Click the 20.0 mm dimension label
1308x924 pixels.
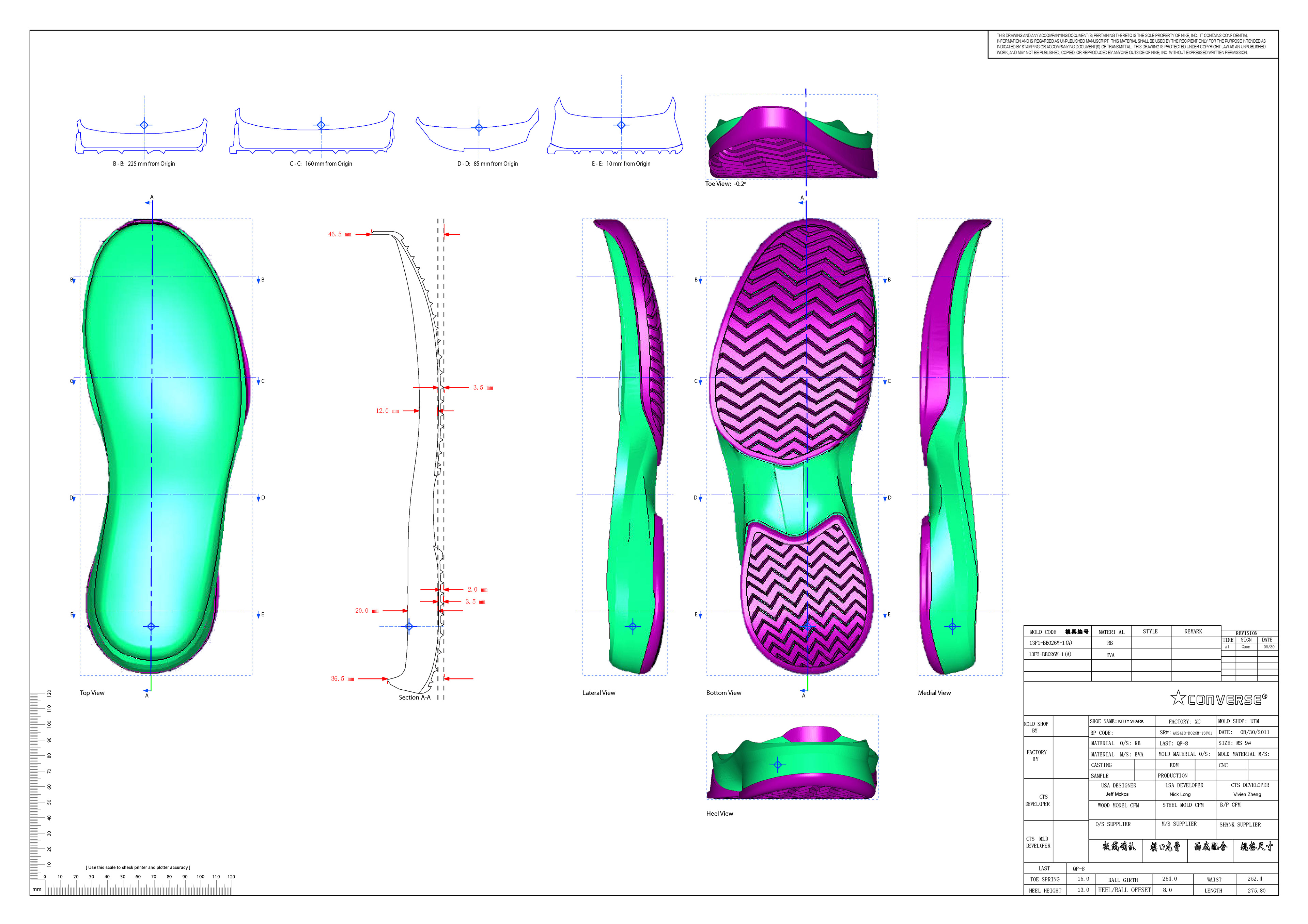click(x=366, y=611)
